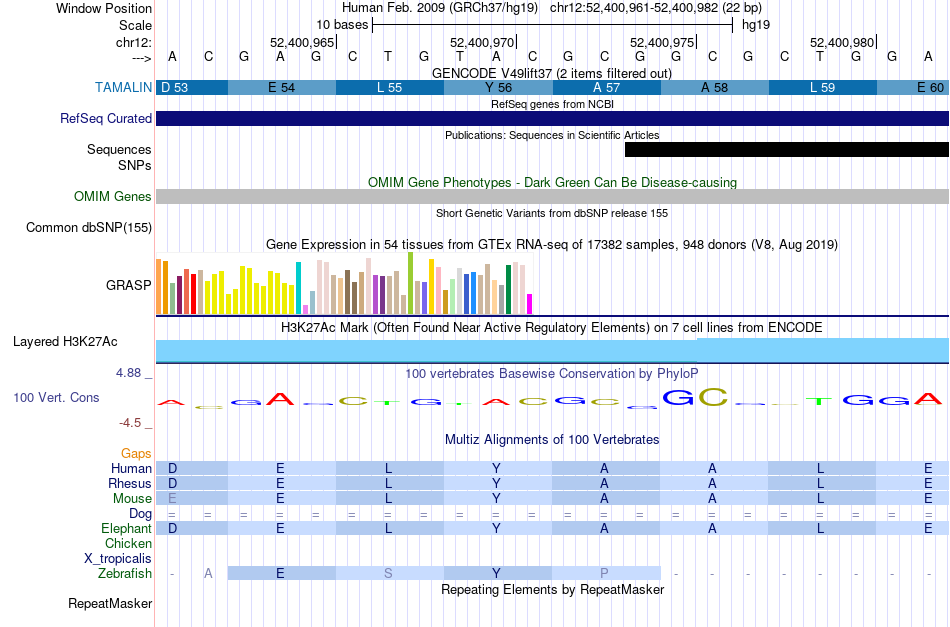Click the OMIM Genes track label

112,196
